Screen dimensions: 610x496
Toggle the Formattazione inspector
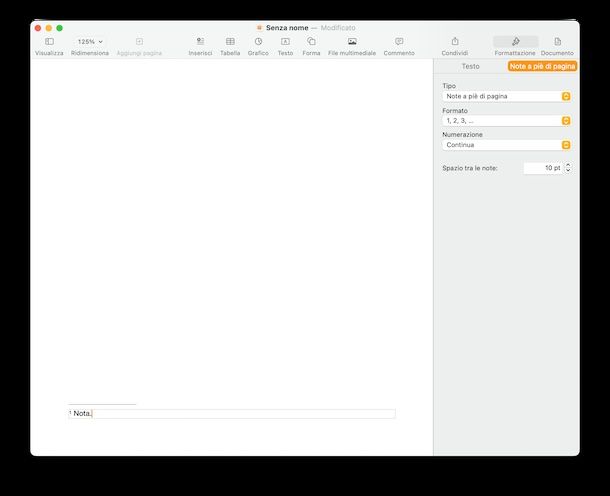coord(516,41)
